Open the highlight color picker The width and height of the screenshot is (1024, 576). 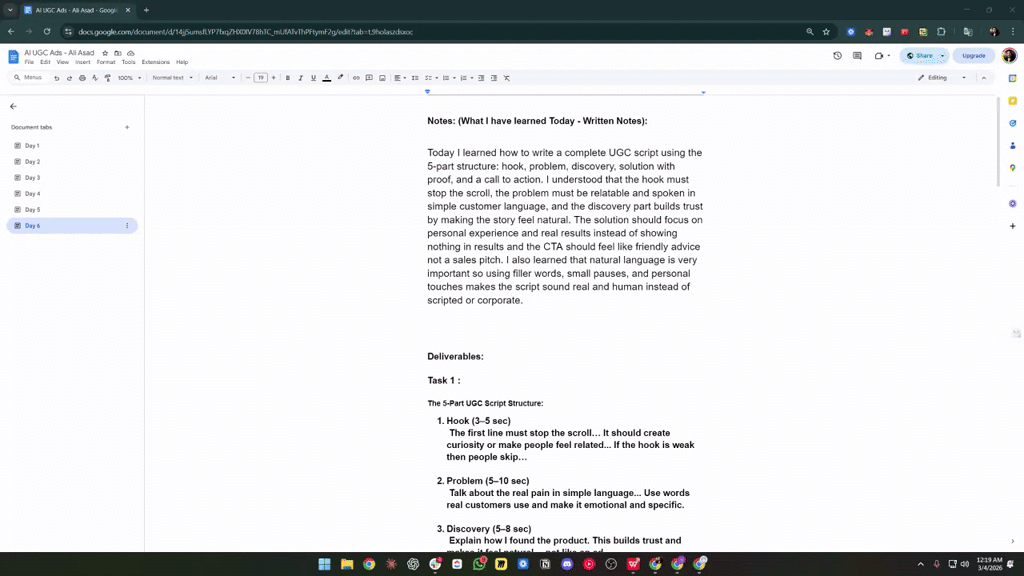pos(340,78)
